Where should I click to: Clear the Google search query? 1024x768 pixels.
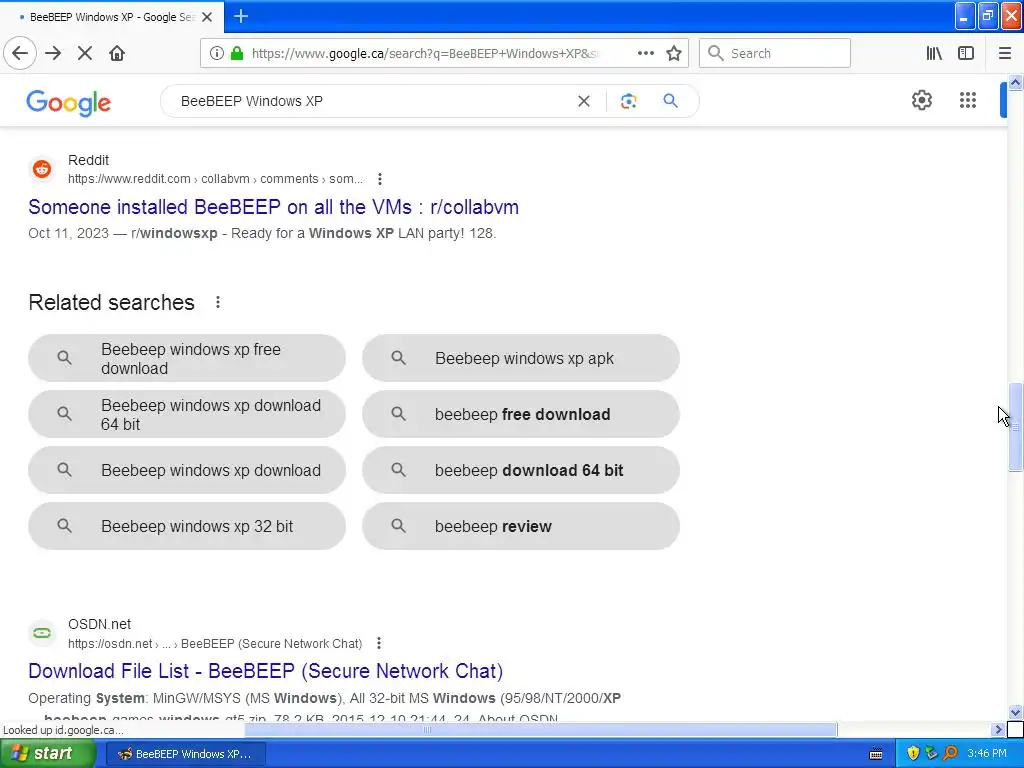click(x=584, y=101)
